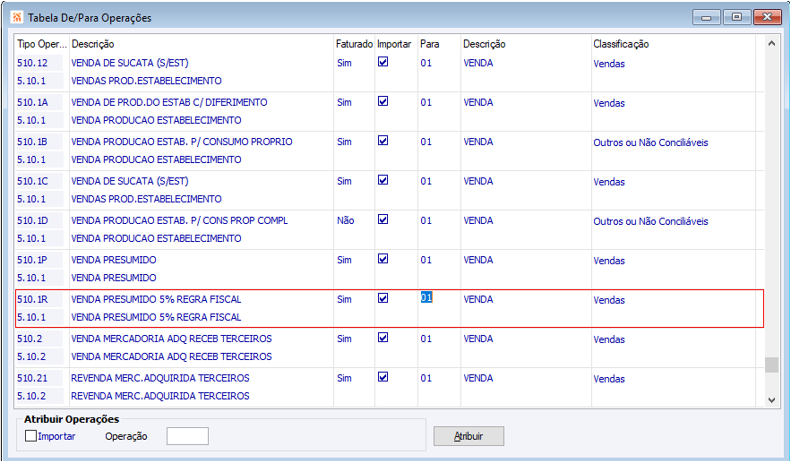Focus the Operação input field
Image resolution: width=790 pixels, height=461 pixels.
187,436
